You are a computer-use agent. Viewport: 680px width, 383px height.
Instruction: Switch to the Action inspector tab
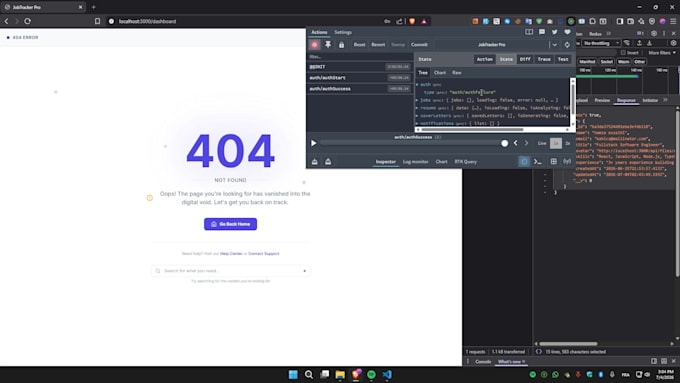[484, 59]
